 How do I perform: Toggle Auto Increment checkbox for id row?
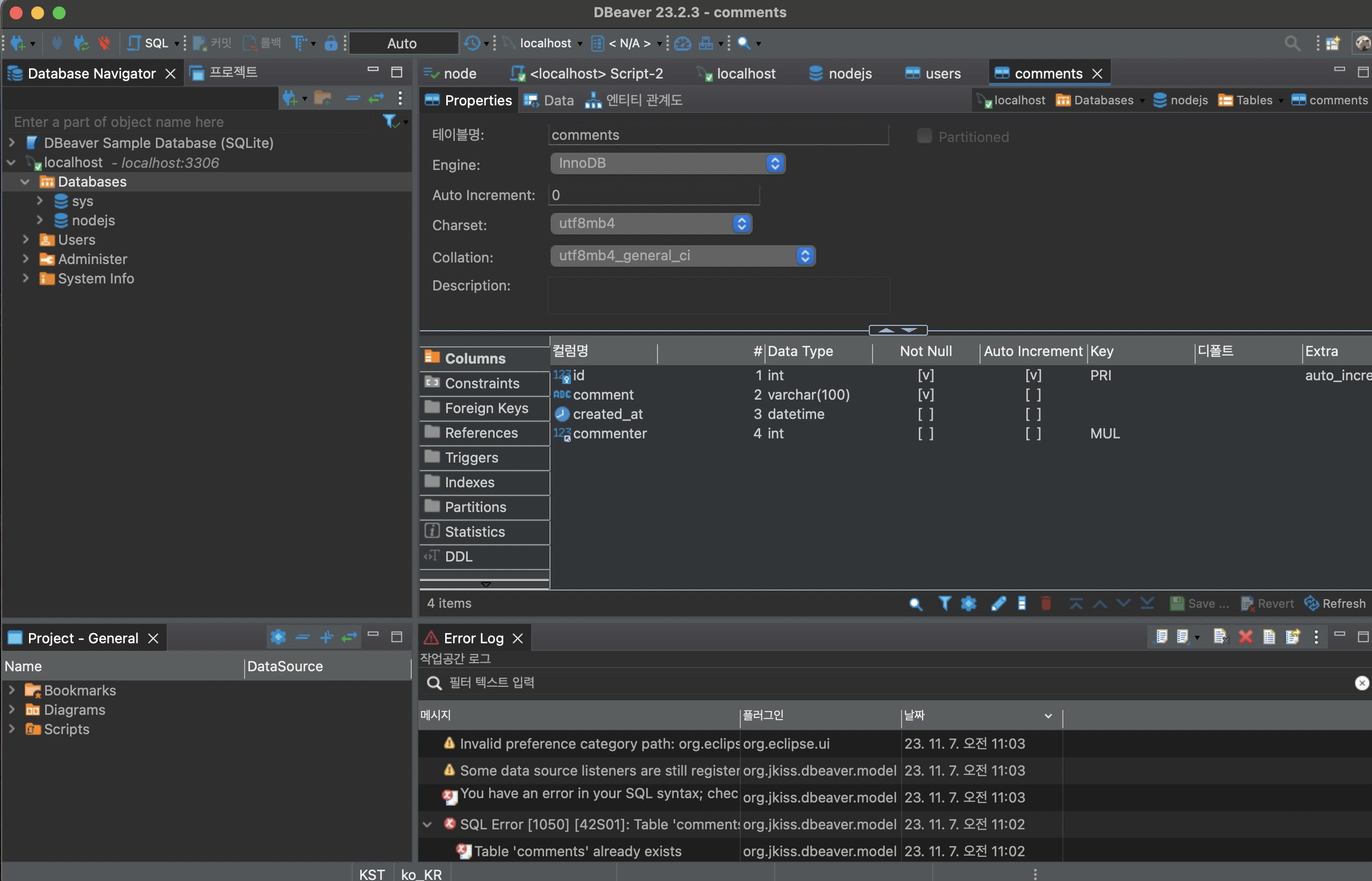1033,375
